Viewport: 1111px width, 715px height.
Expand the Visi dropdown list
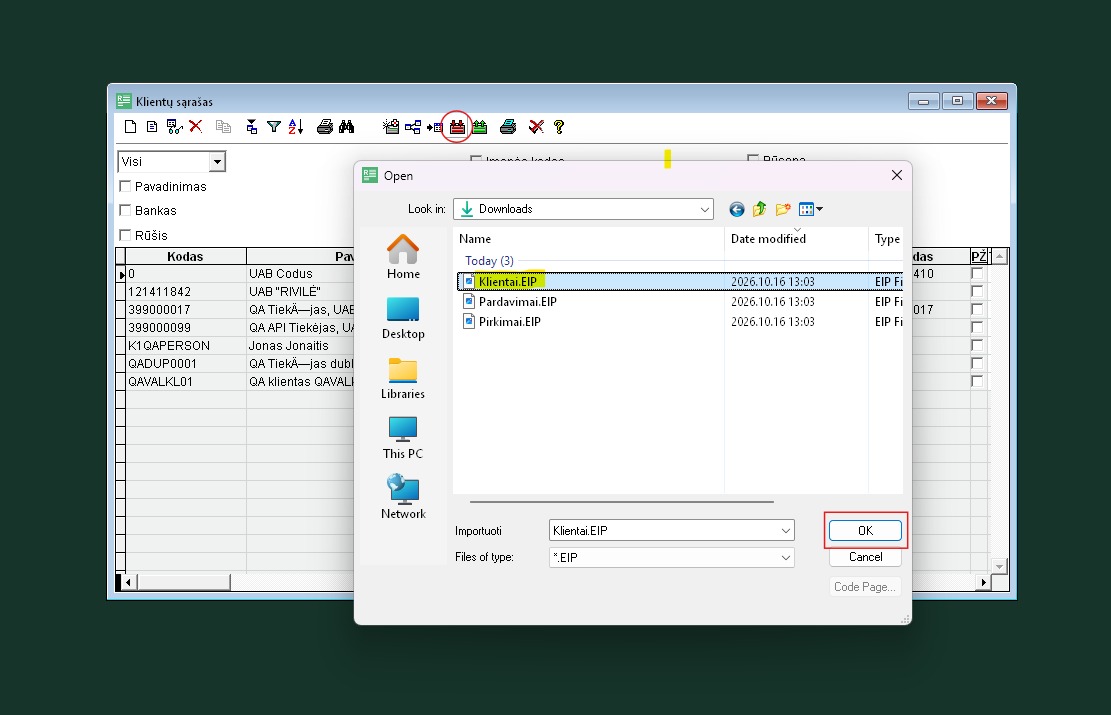click(217, 162)
